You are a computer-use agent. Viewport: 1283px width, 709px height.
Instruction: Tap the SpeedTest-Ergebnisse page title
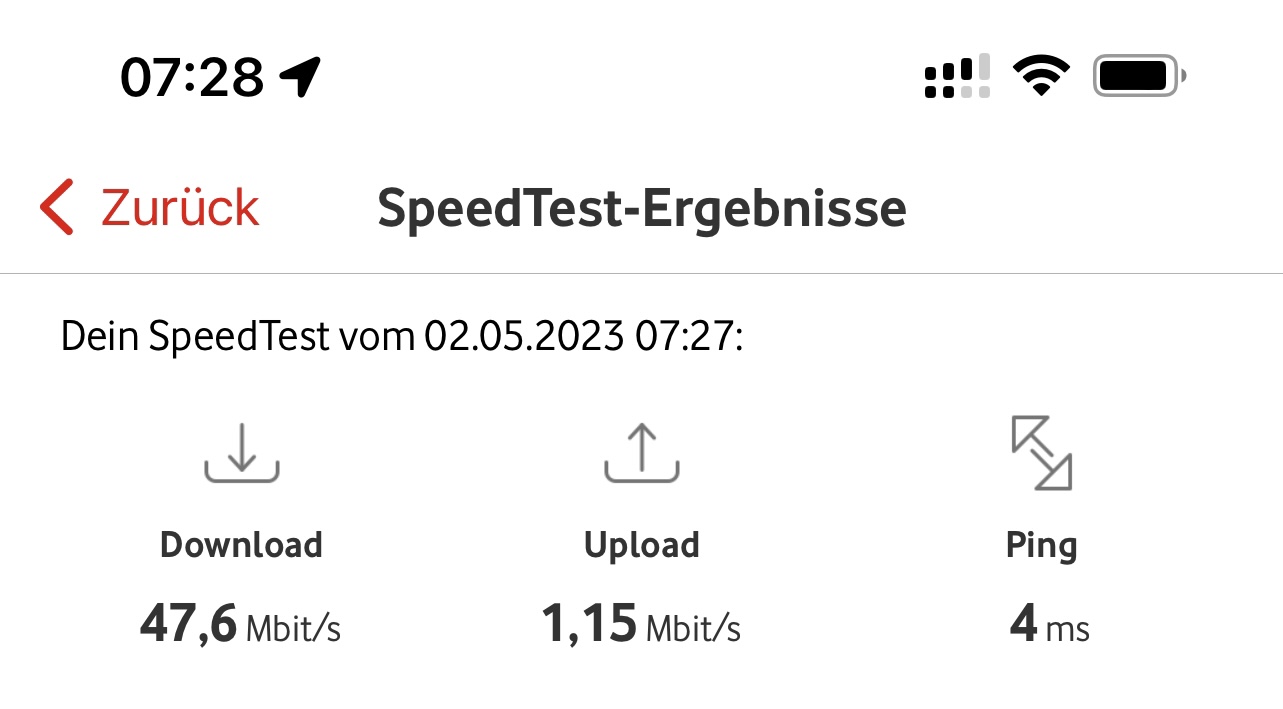[x=641, y=208]
